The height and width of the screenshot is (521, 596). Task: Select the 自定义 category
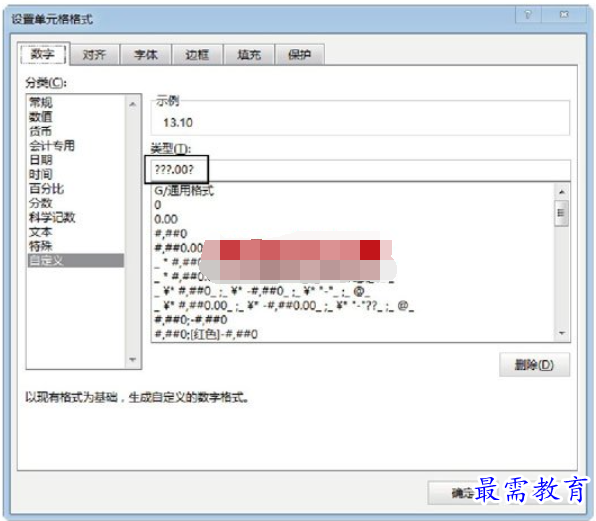[76, 261]
